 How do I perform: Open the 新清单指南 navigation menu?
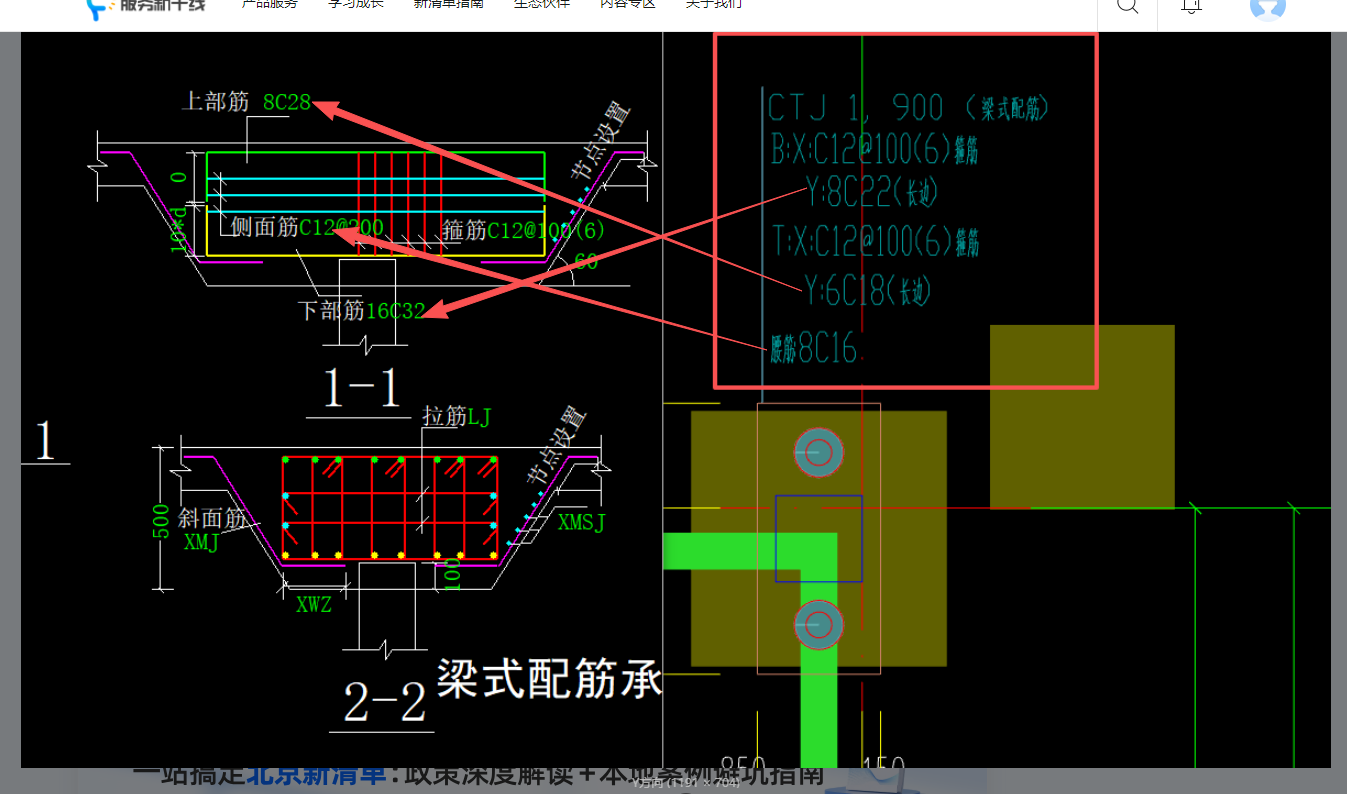(x=448, y=4)
